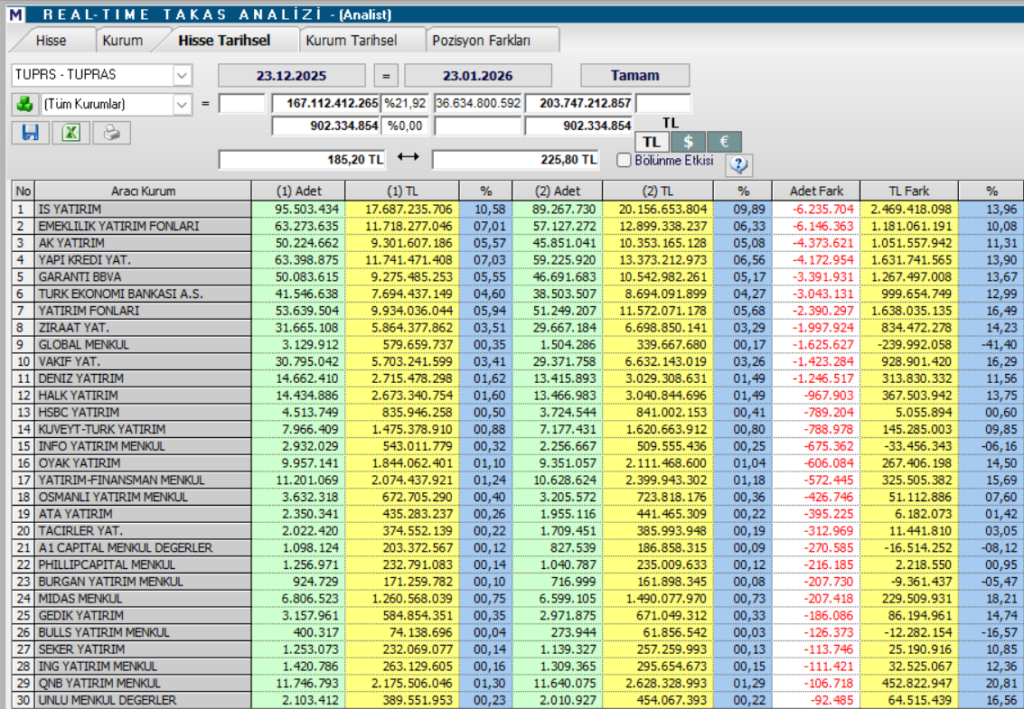Select the TL currency toggle button
1024x709 pixels.
(651, 141)
